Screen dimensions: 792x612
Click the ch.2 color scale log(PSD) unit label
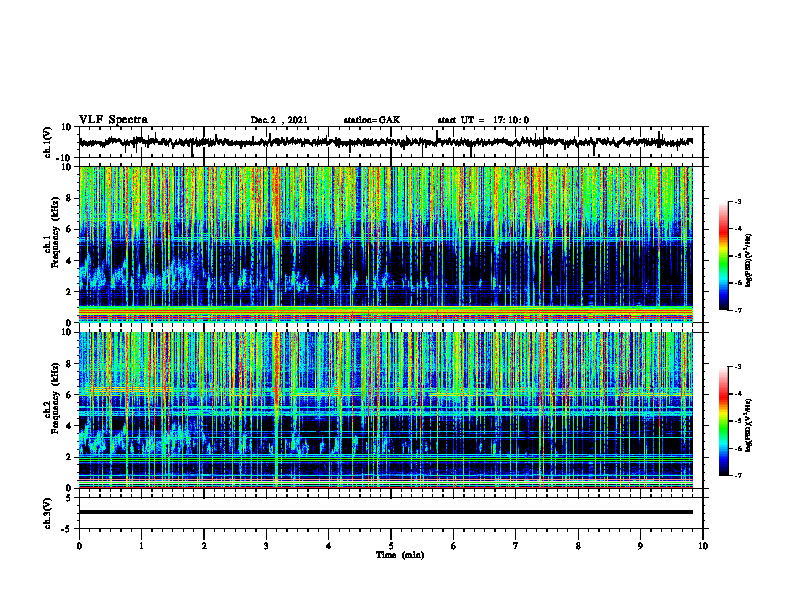pyautogui.click(x=749, y=425)
